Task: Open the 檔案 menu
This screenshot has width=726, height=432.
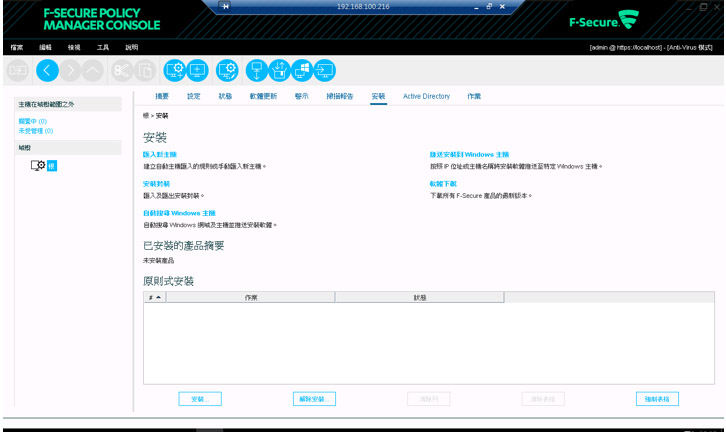Action: [x=17, y=47]
